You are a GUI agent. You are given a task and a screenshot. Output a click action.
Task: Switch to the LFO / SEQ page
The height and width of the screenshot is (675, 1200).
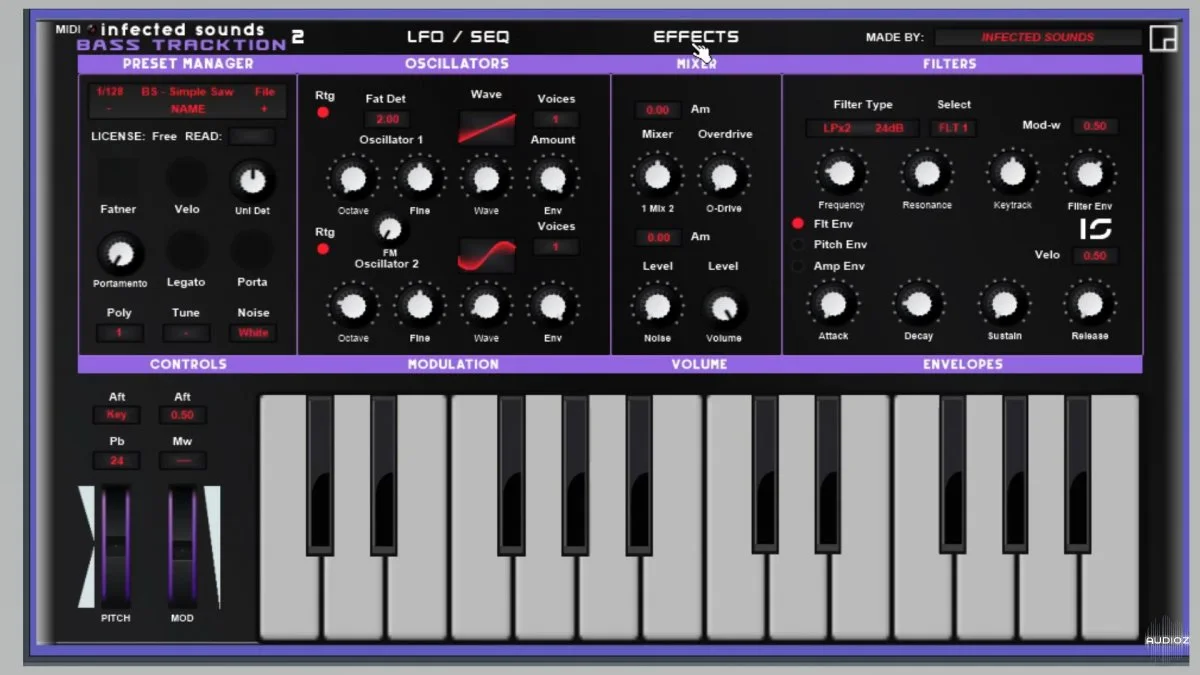click(458, 37)
